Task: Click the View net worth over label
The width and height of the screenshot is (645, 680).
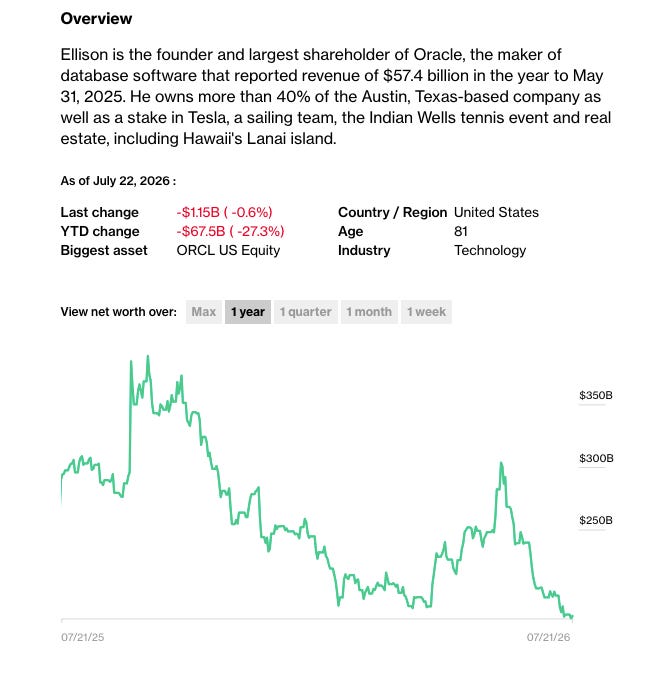Action: click(119, 312)
